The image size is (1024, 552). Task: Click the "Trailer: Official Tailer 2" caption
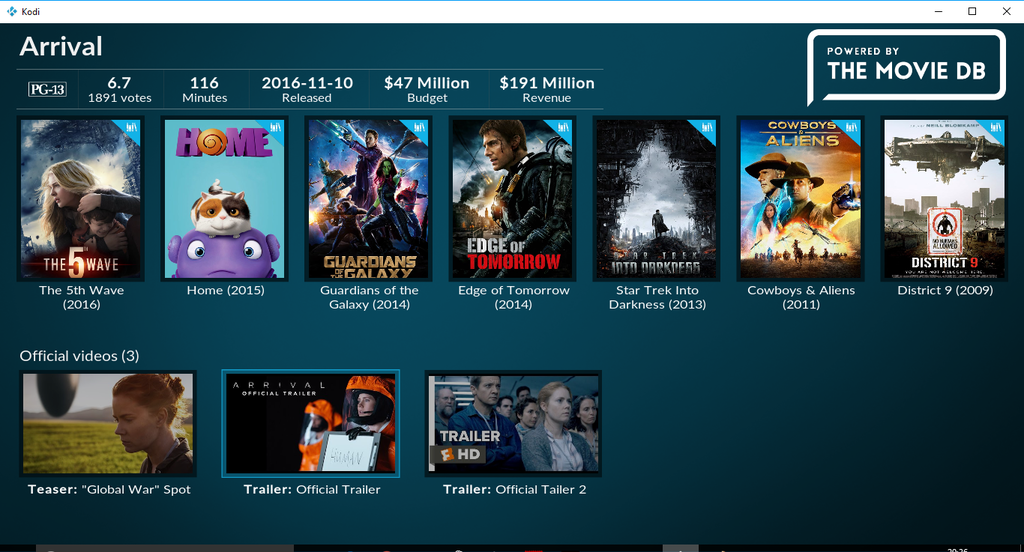514,490
